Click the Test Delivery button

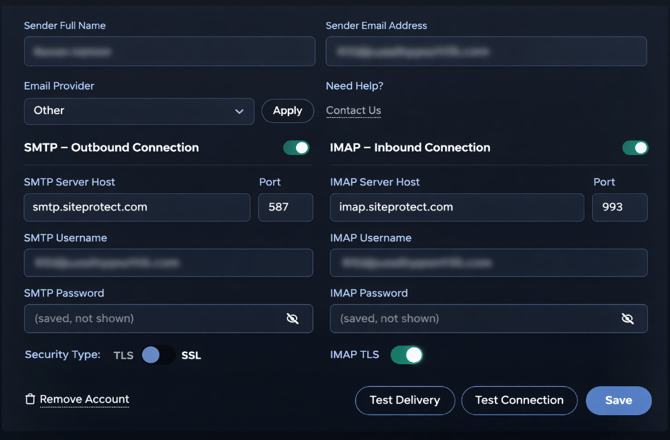coord(405,400)
